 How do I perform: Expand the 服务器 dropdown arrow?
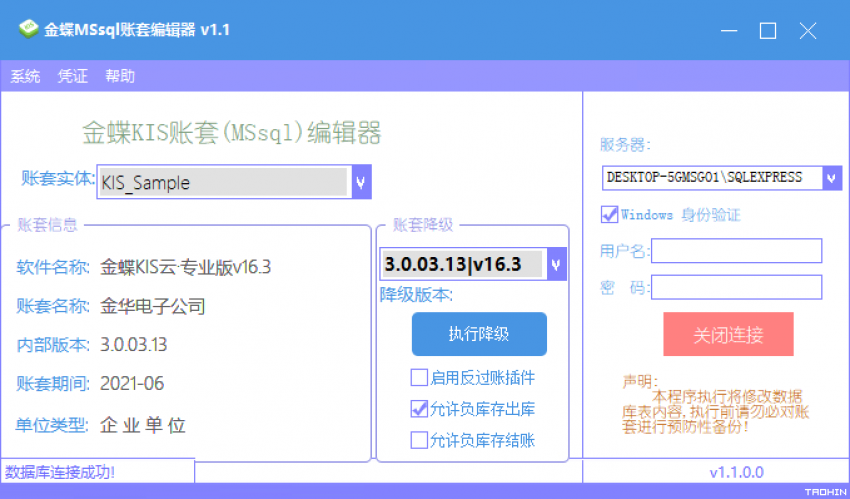pos(832,178)
